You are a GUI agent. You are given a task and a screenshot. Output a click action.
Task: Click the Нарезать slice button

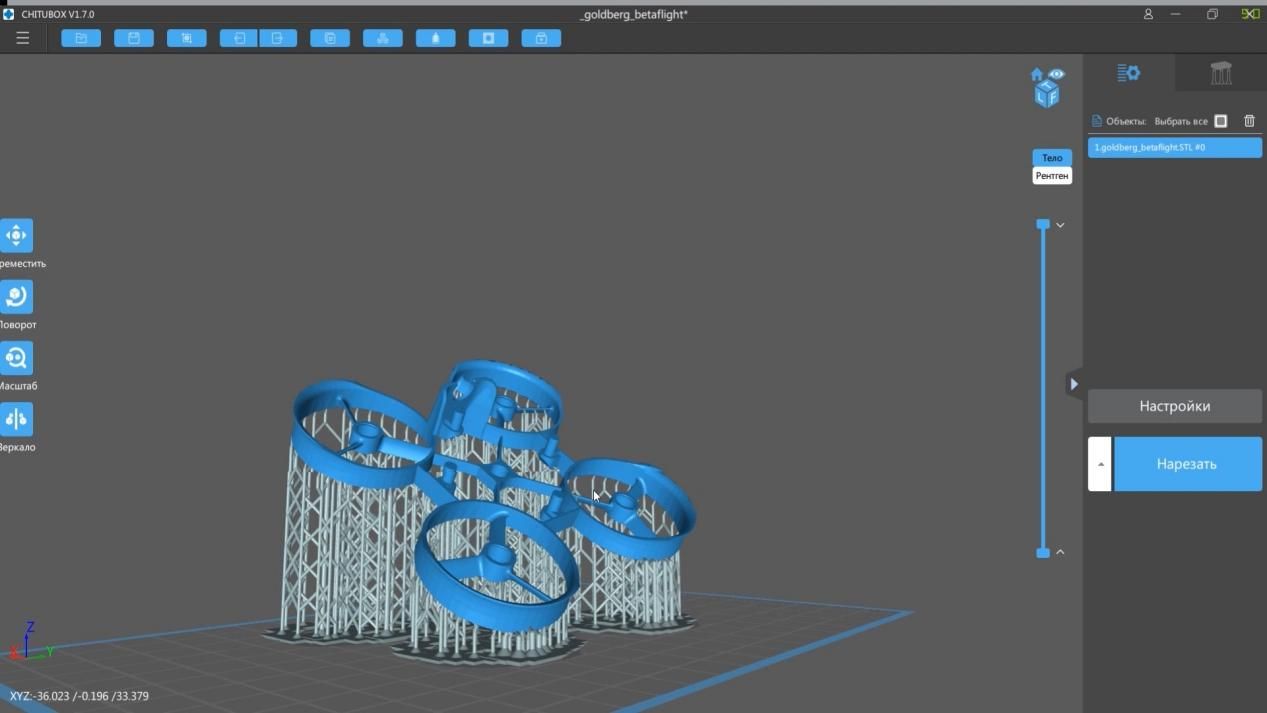(1187, 464)
